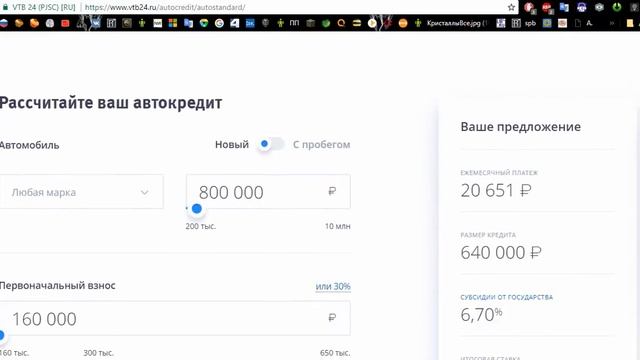Image resolution: width=640 pixels, height=360 pixels.
Task: Open the red Adblock Plus extension
Action: point(547,8)
